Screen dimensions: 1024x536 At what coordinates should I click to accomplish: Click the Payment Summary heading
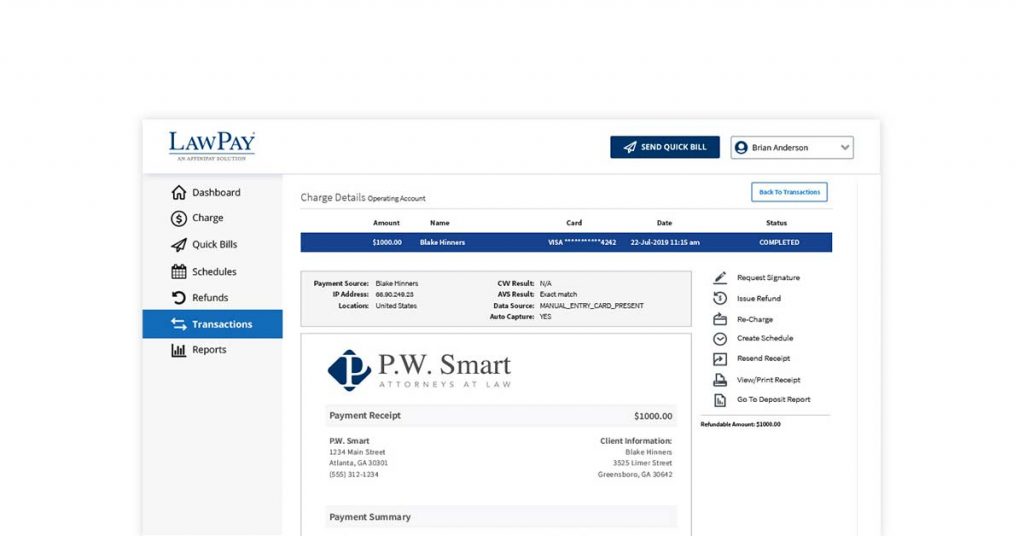pyautogui.click(x=370, y=517)
